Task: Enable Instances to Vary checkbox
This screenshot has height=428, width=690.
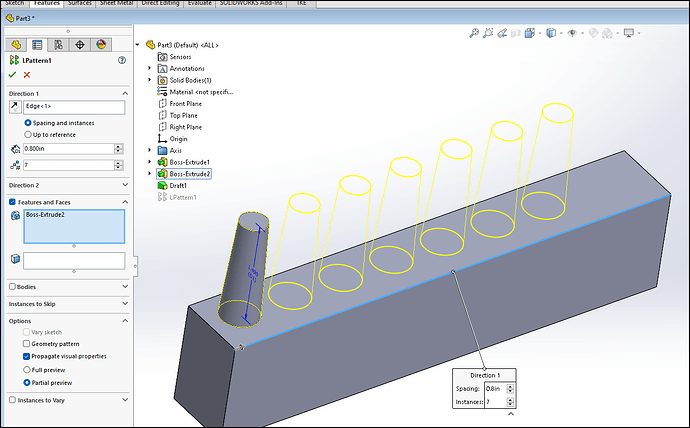Action: [12, 400]
